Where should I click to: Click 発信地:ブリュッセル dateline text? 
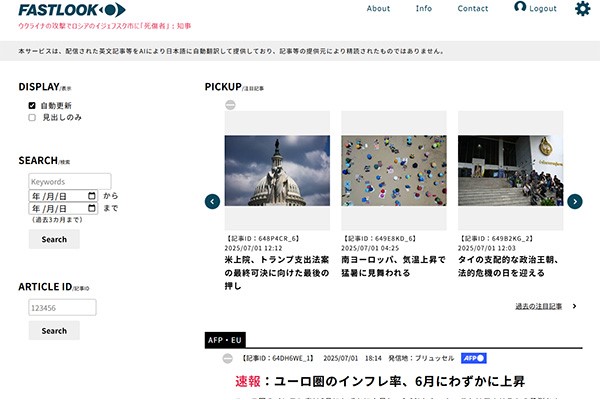click(421, 358)
